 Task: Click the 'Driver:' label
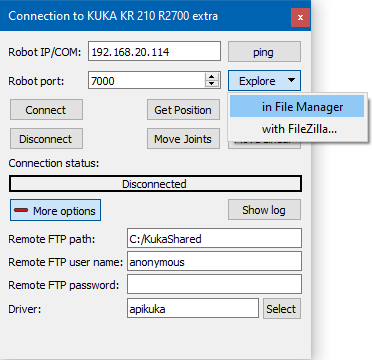[25, 309]
